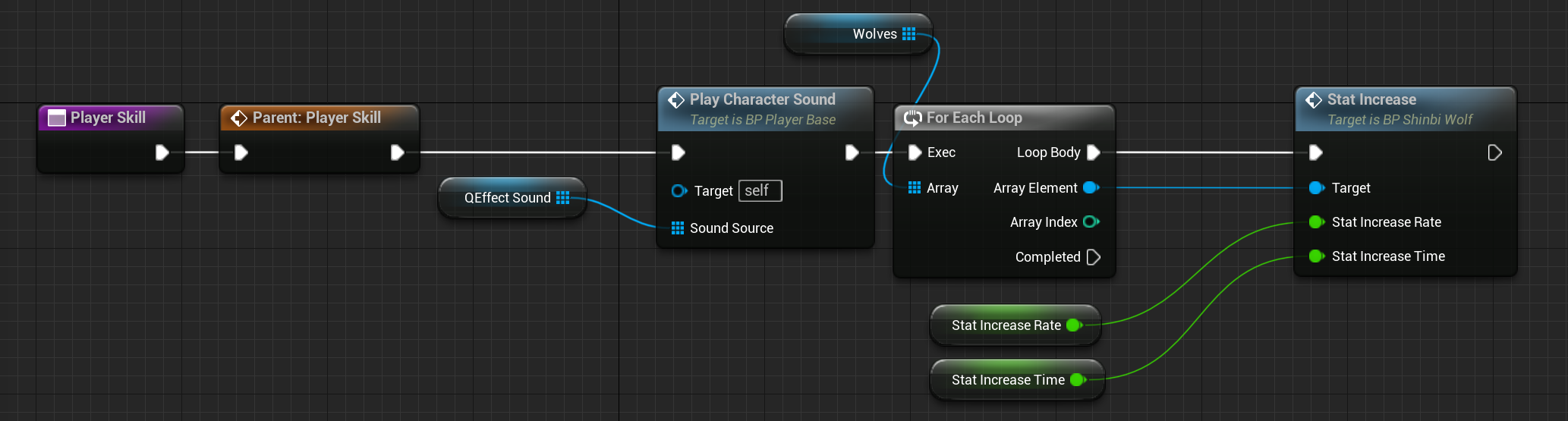Click Stat Increase Time variable output pin

coord(1078,379)
